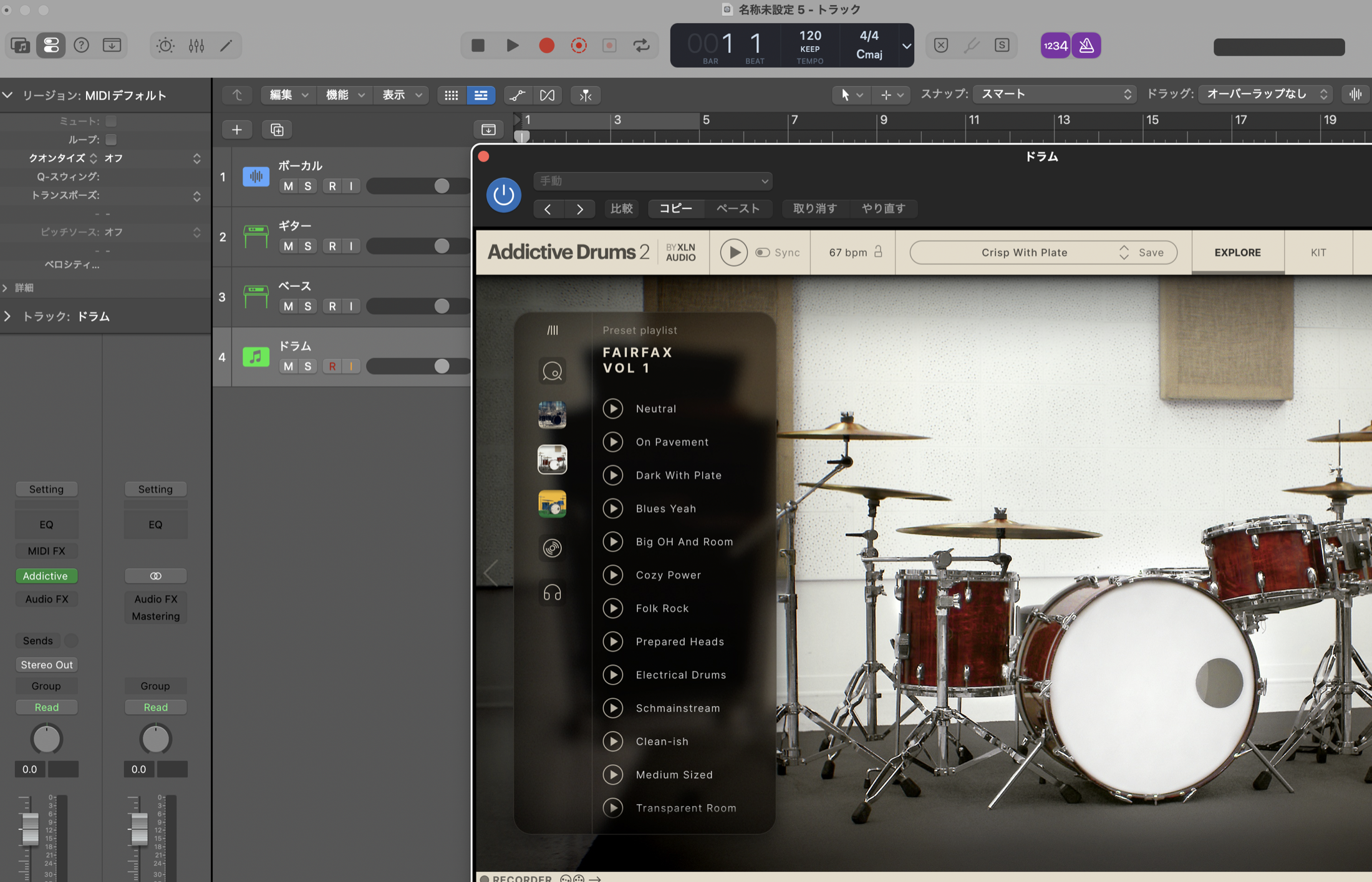Open the Library panel icon
The image size is (1372, 882).
[x=20, y=46]
